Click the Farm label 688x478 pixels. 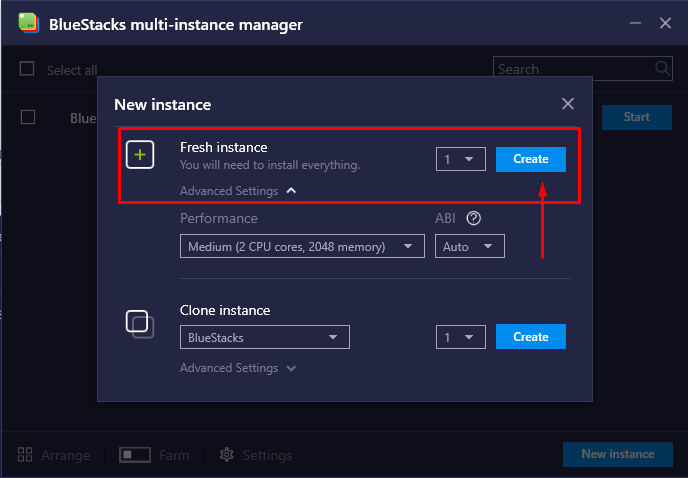click(x=174, y=455)
